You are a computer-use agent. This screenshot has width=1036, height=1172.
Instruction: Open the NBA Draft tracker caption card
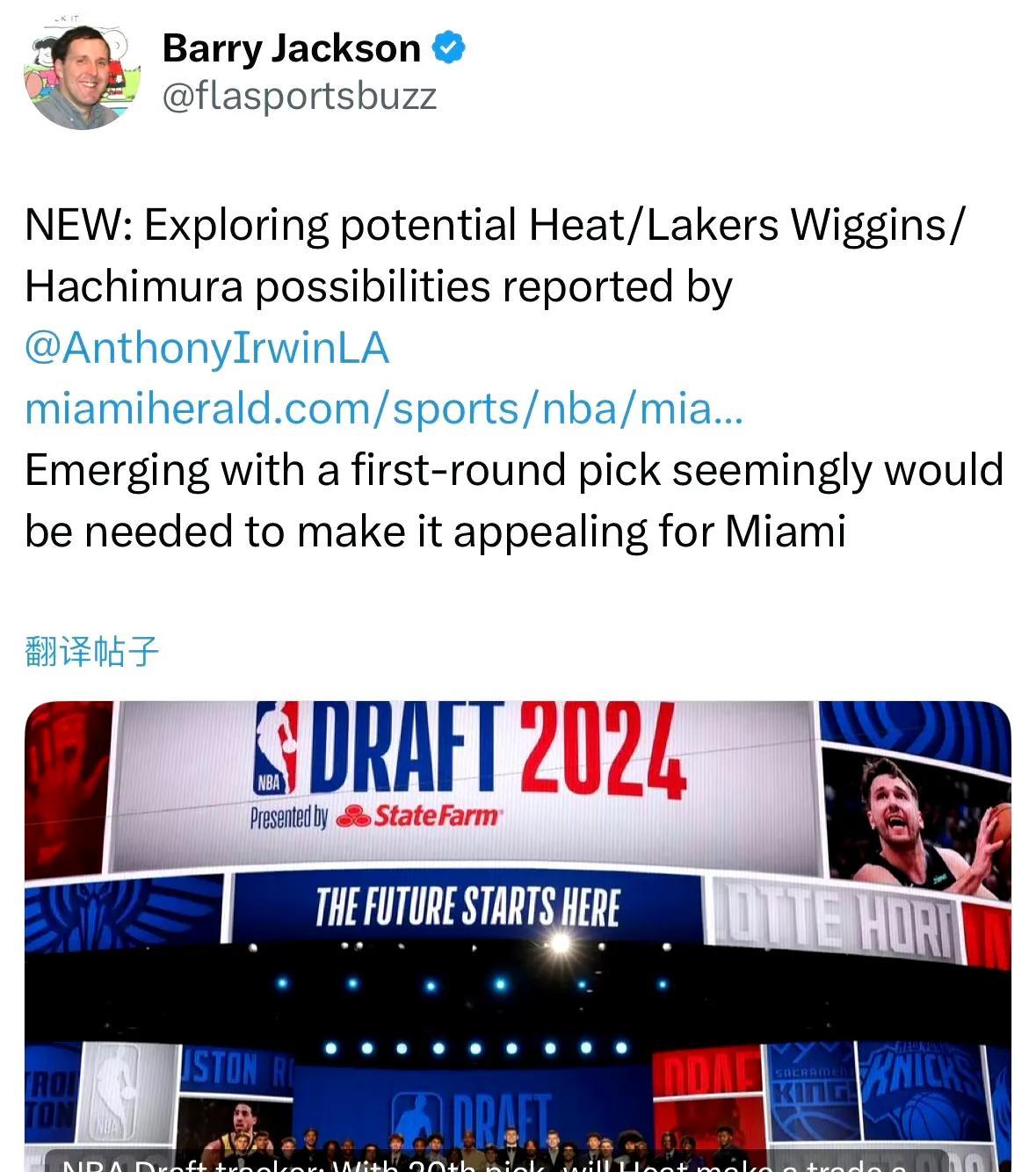(x=496, y=1161)
